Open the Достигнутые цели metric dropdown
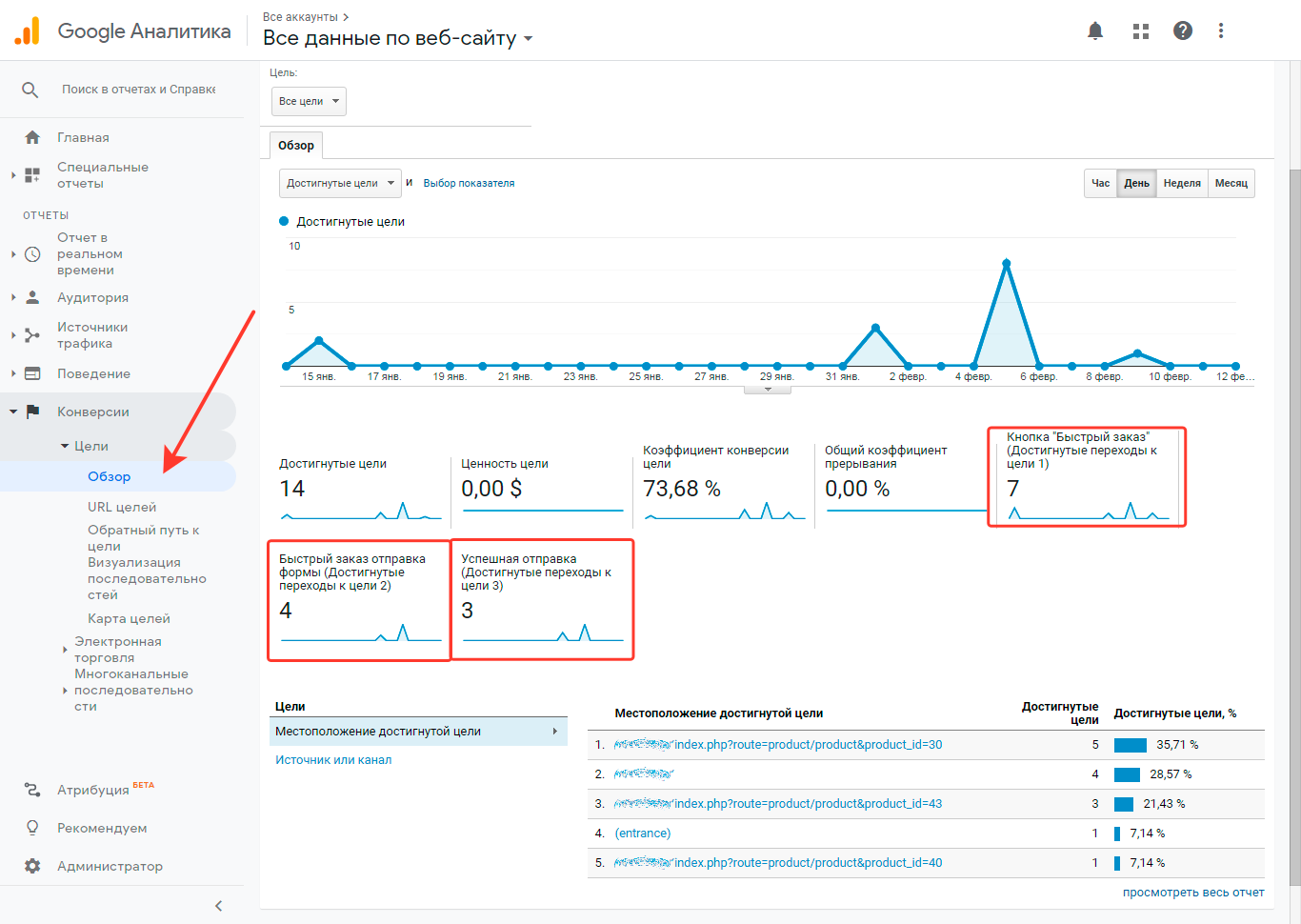This screenshot has width=1301, height=924. coord(340,183)
